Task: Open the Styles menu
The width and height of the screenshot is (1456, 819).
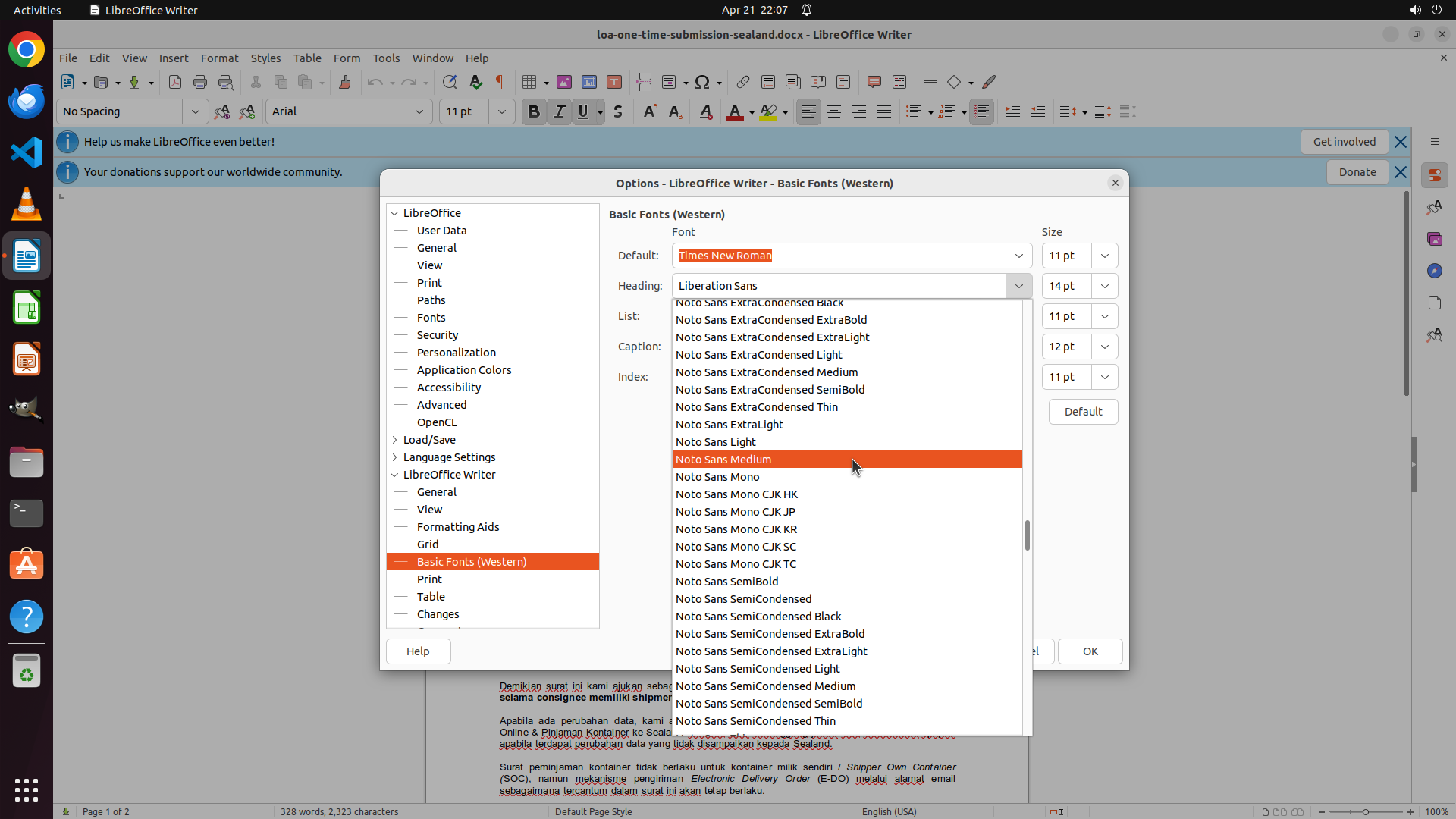Action: click(265, 58)
